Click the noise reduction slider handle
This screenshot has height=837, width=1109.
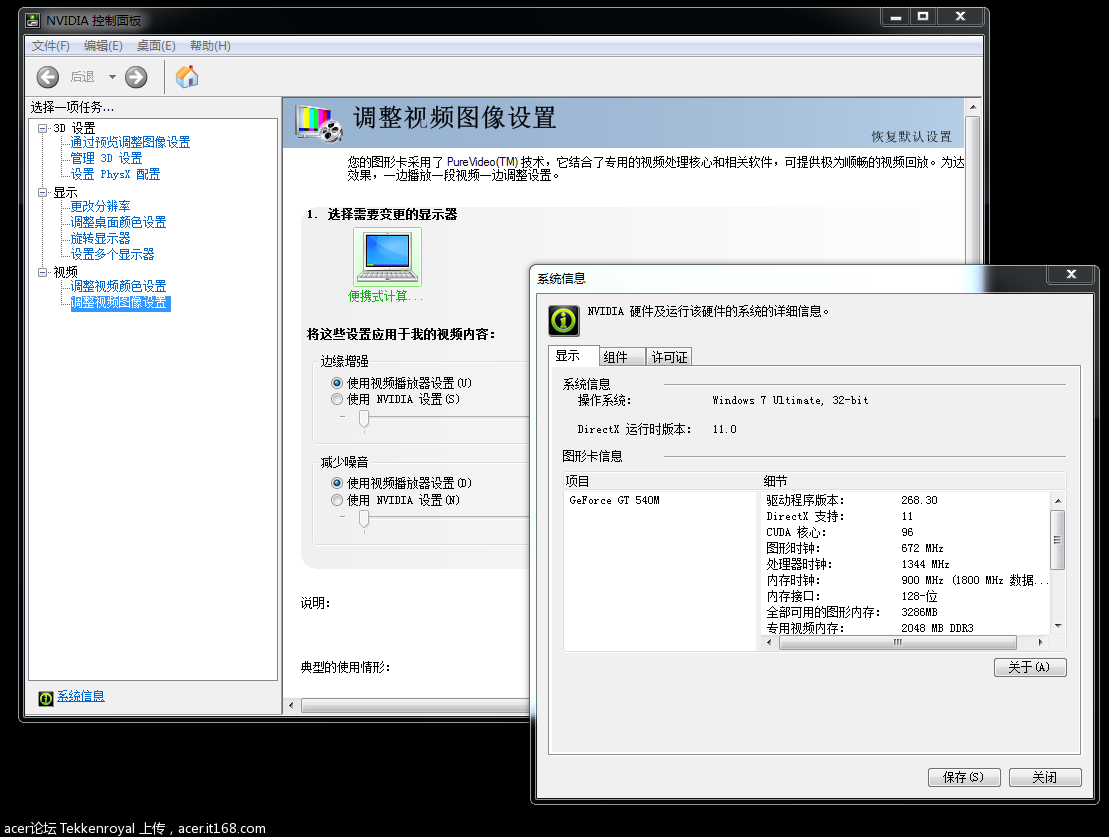click(364, 519)
